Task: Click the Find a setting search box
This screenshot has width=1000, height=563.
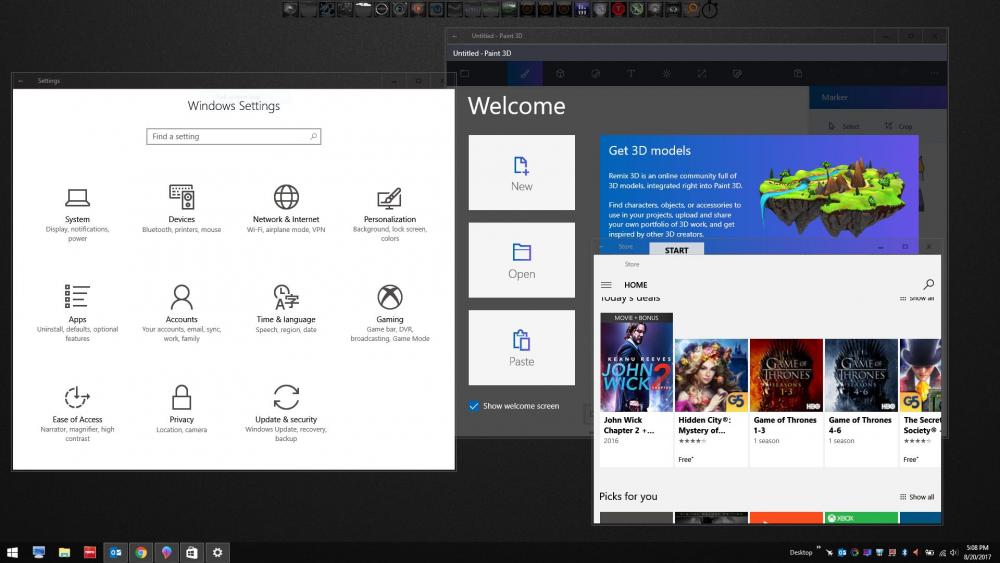Action: pyautogui.click(x=235, y=136)
